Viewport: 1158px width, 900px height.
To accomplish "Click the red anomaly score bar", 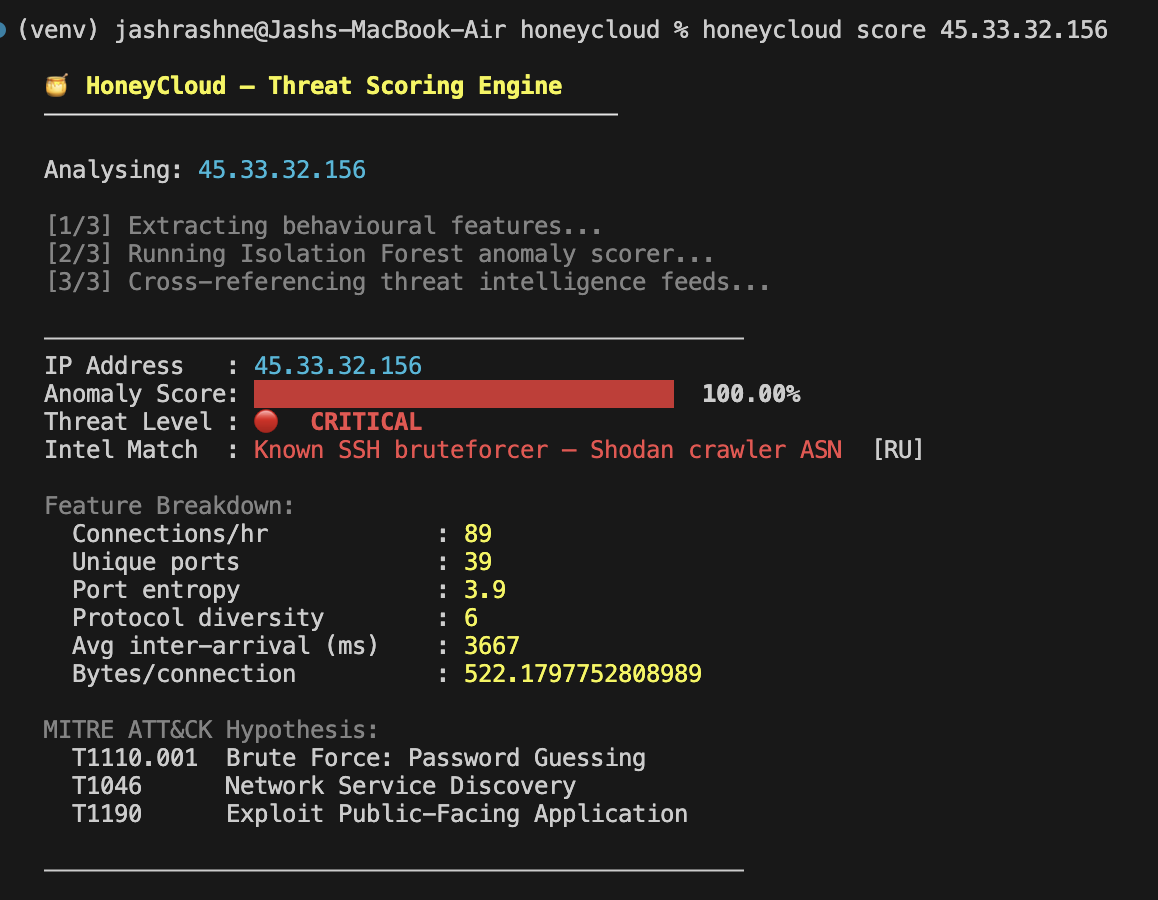I will 464,394.
